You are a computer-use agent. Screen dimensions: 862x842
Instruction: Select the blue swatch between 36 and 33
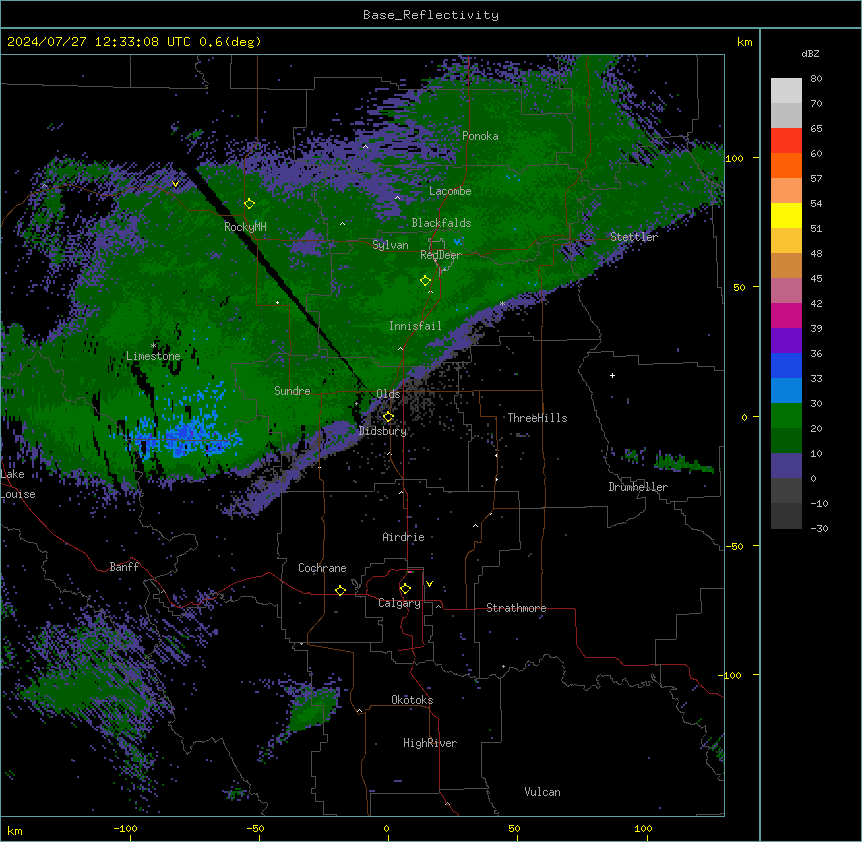[x=786, y=366]
